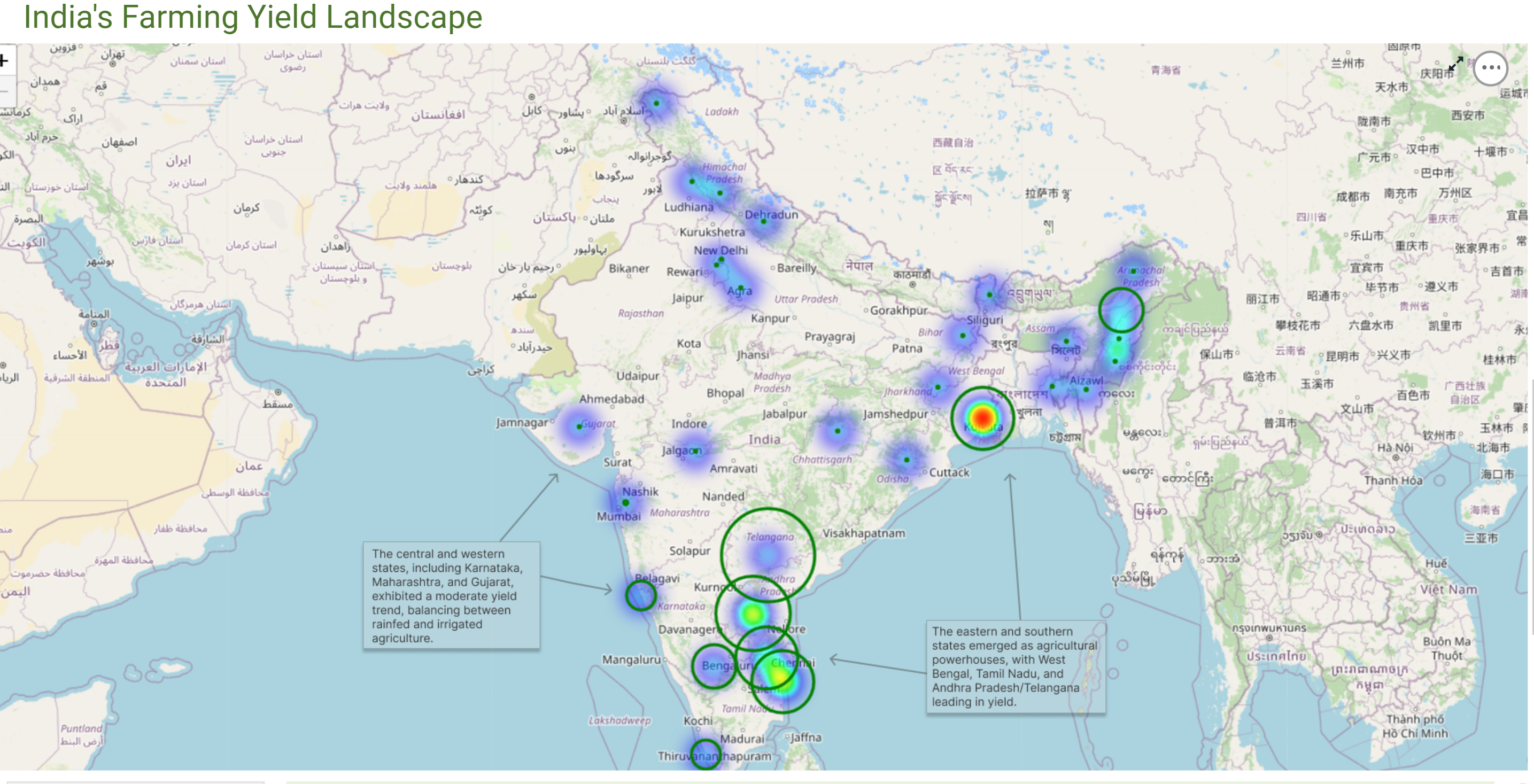Screen dimensions: 1534x784
Task: Click the green circle below Arunachal Pradesh
Action: 1121,309
